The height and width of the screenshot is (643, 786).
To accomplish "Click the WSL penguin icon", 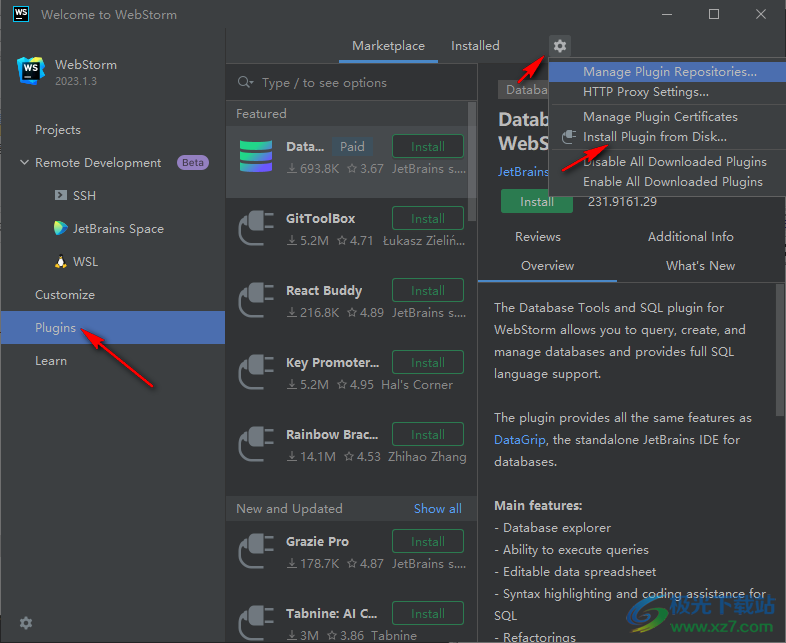I will [61, 262].
